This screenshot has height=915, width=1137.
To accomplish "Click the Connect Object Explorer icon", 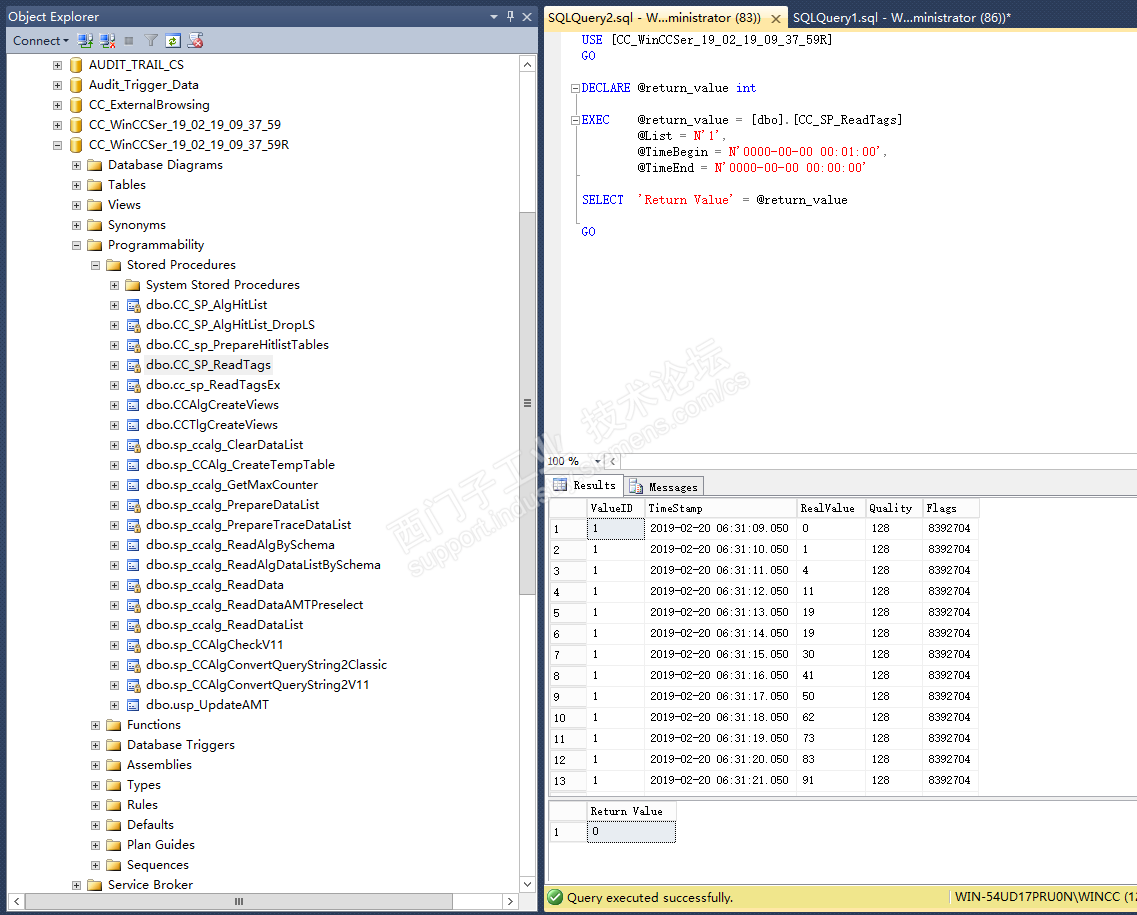I will tap(86, 41).
